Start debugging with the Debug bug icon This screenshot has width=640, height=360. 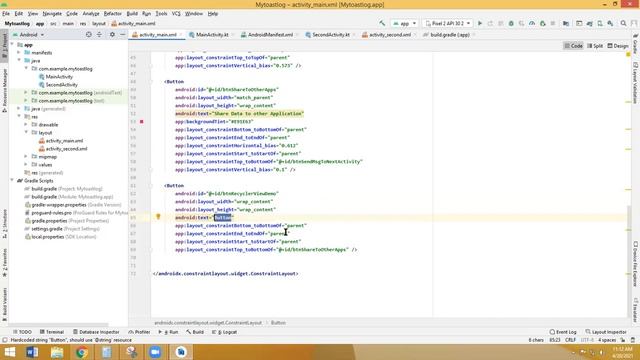[511, 24]
